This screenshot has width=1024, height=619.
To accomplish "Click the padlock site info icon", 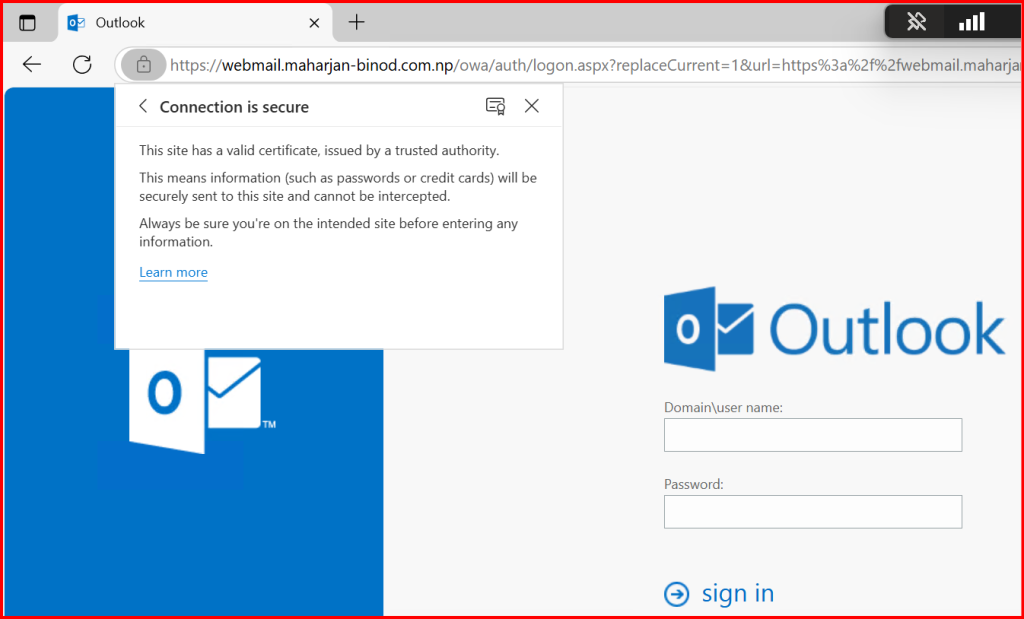I will pyautogui.click(x=143, y=65).
